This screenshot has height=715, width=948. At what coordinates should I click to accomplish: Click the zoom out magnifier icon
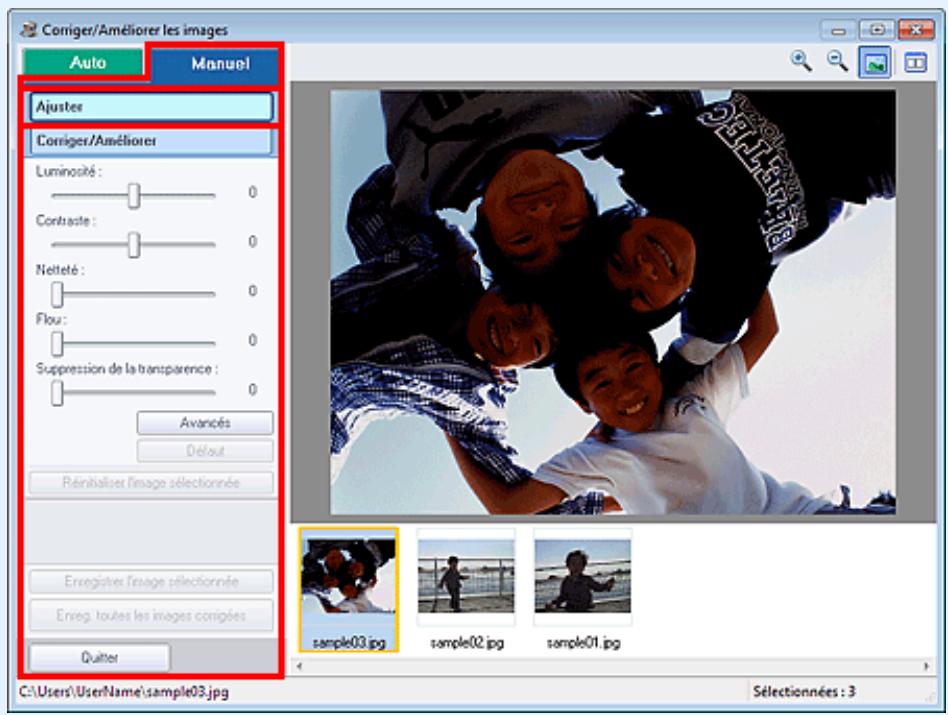pos(837,61)
